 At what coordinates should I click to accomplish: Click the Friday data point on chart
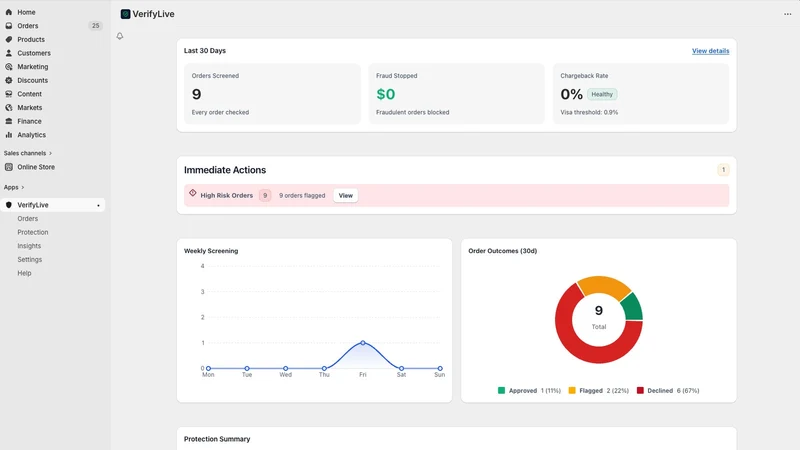[x=363, y=343]
